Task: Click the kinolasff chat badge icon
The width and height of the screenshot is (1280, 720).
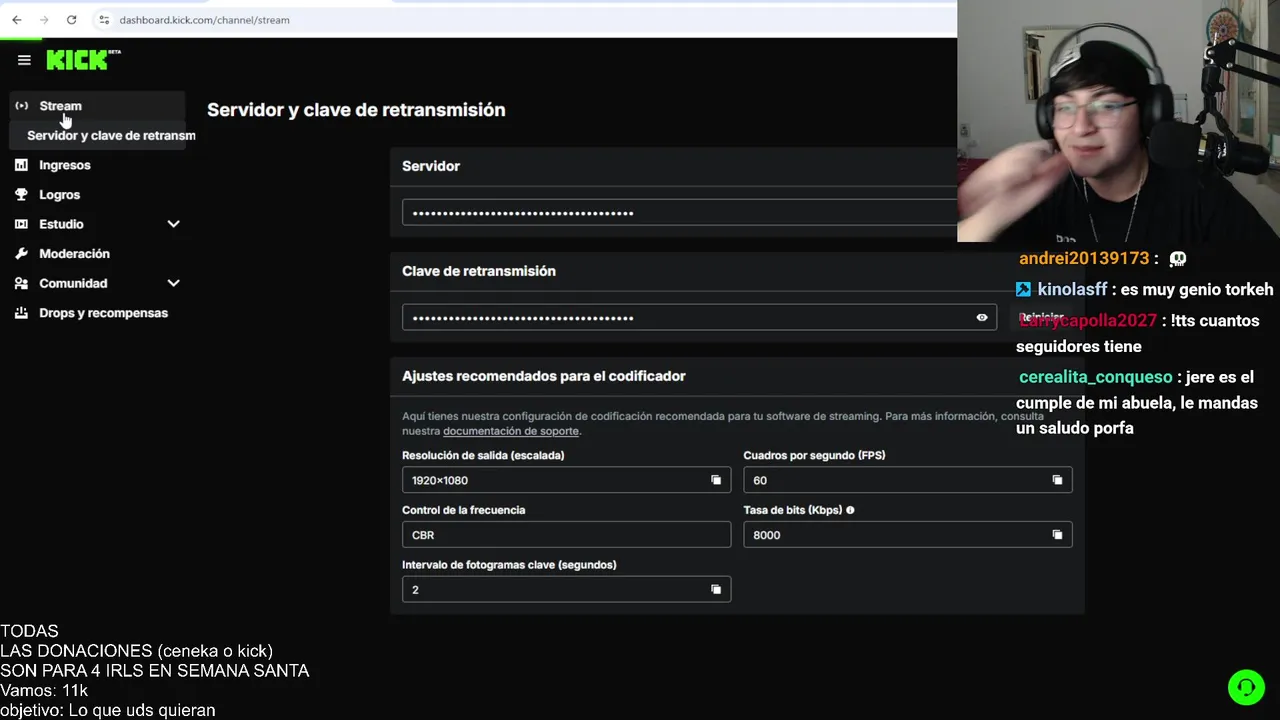Action: pos(1023,289)
